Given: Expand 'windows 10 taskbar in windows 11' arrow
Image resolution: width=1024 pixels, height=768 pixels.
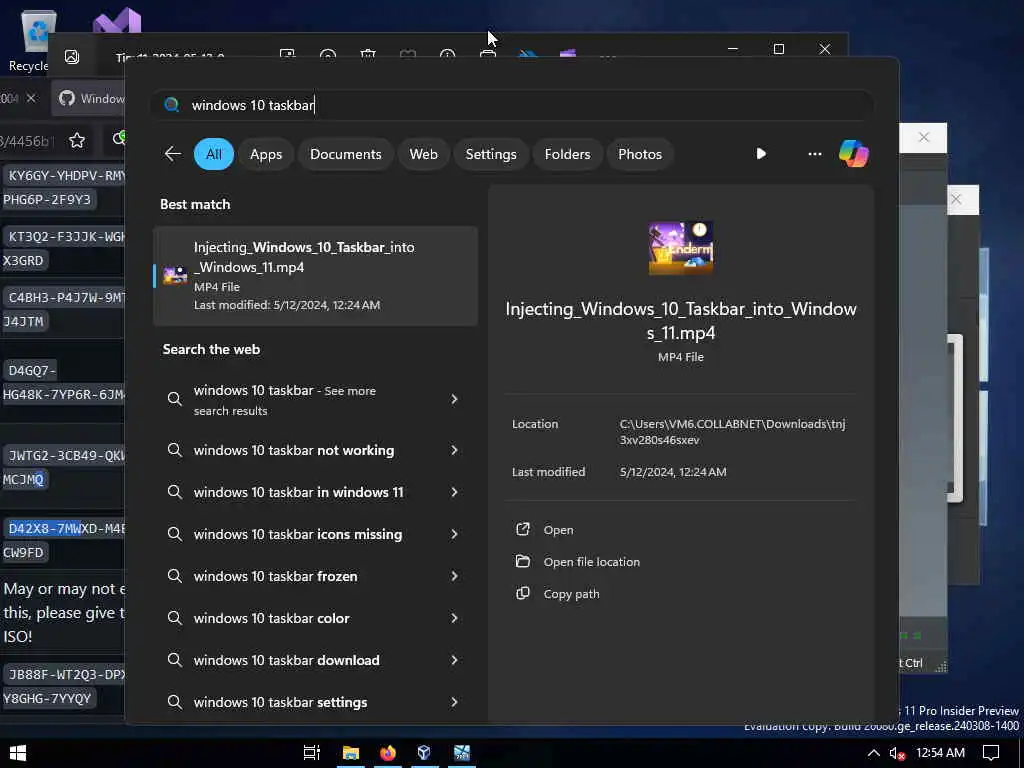Looking at the screenshot, I should pos(455,492).
